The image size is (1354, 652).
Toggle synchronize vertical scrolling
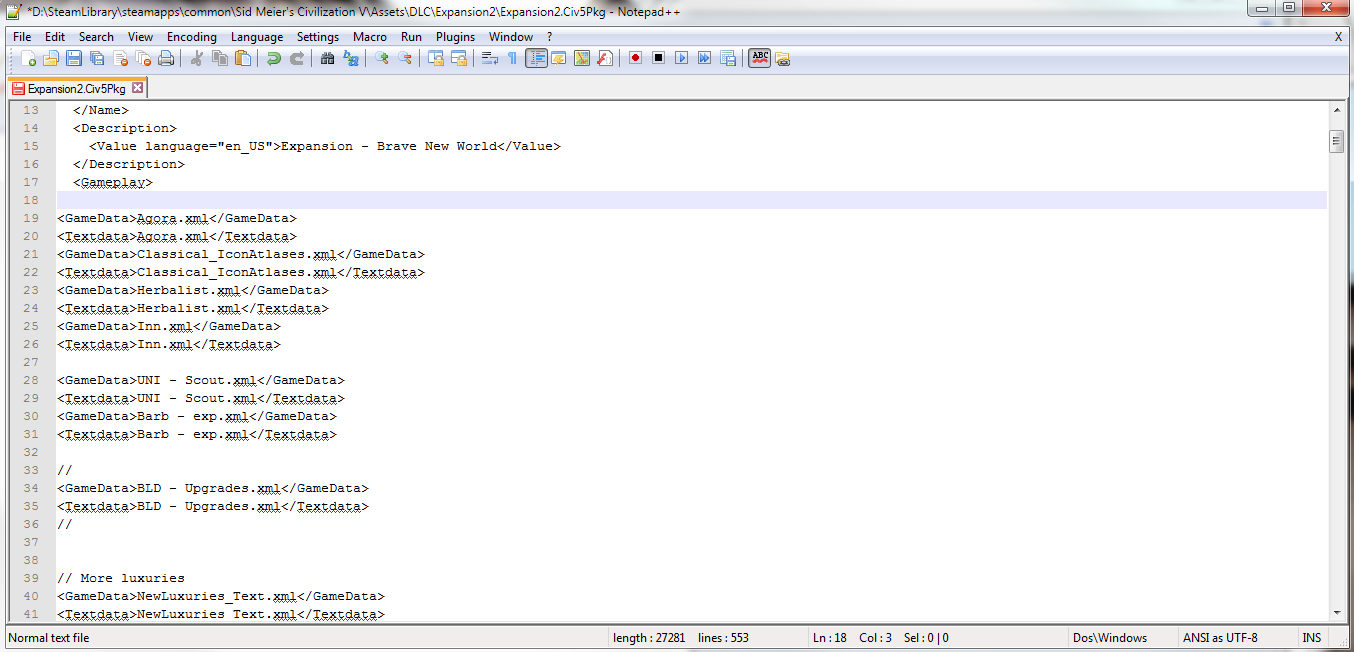point(436,58)
